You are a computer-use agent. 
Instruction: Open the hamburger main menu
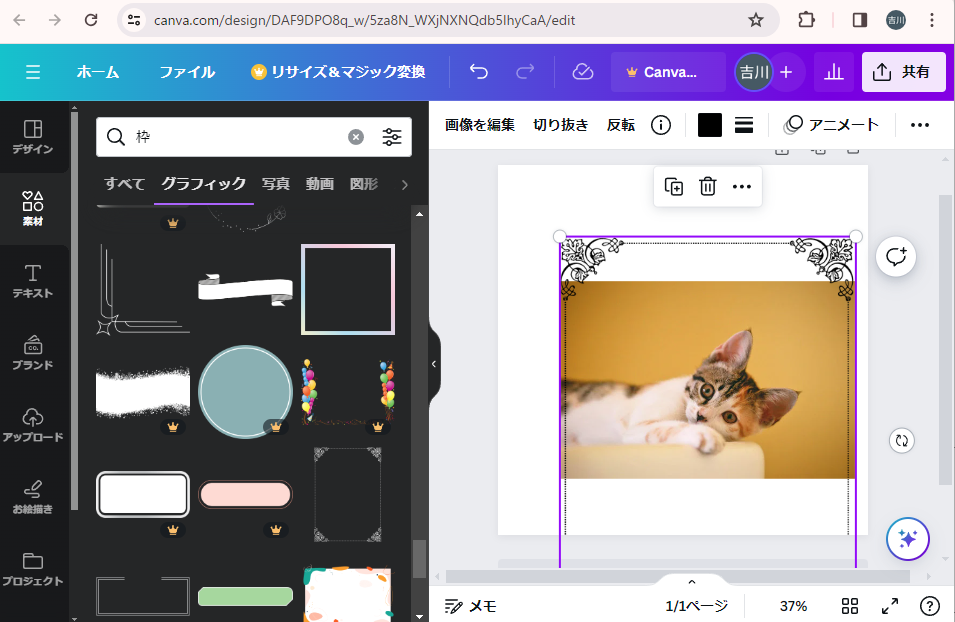tap(33, 72)
